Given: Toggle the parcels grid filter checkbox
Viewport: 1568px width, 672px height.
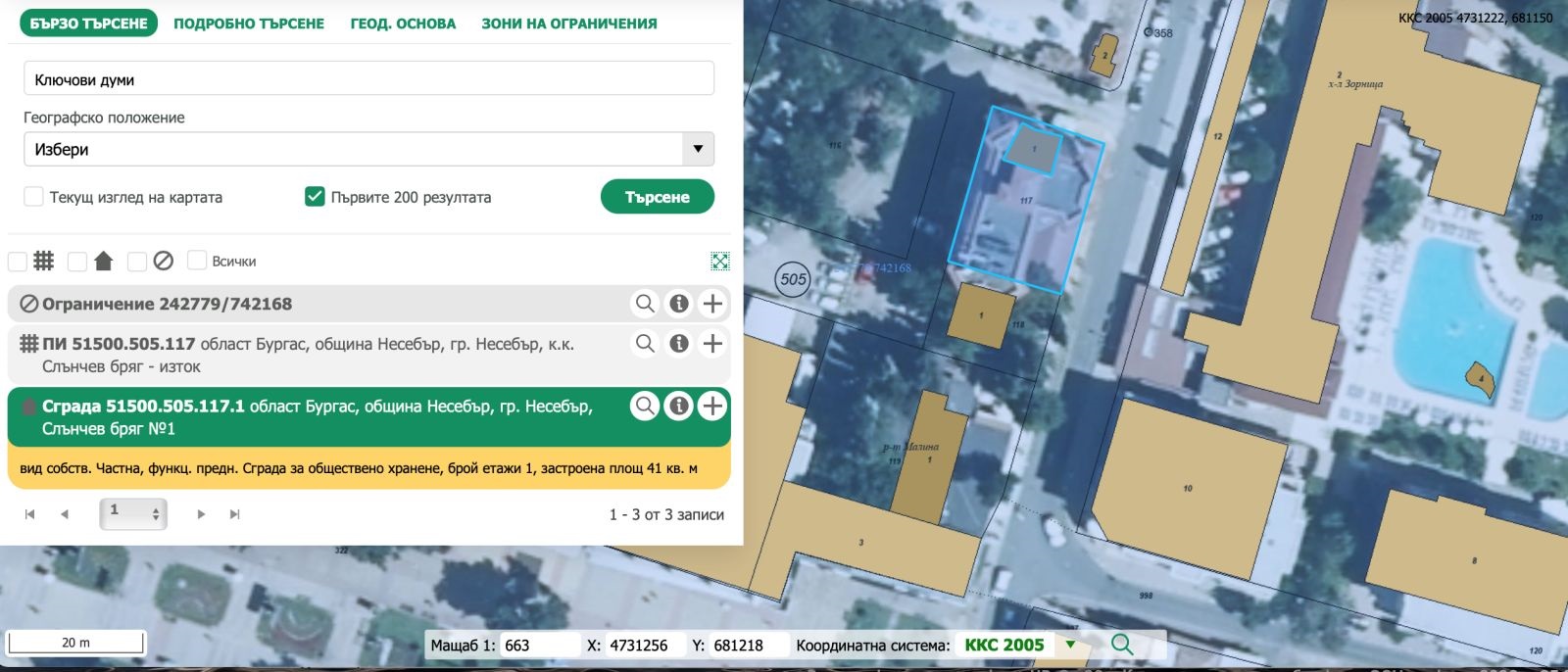Looking at the screenshot, I should tap(18, 262).
